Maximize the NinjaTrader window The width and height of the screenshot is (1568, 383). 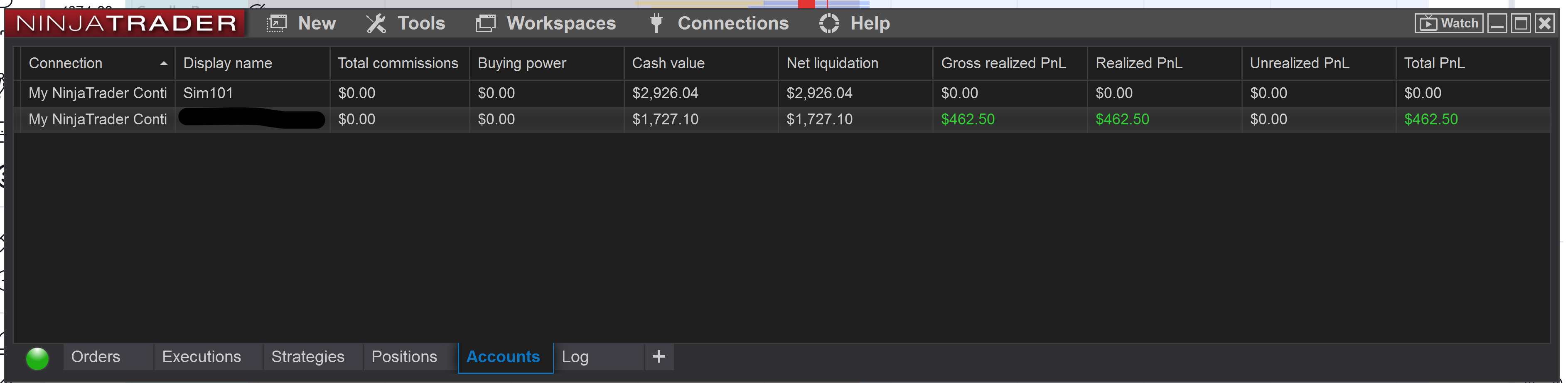[x=1521, y=24]
